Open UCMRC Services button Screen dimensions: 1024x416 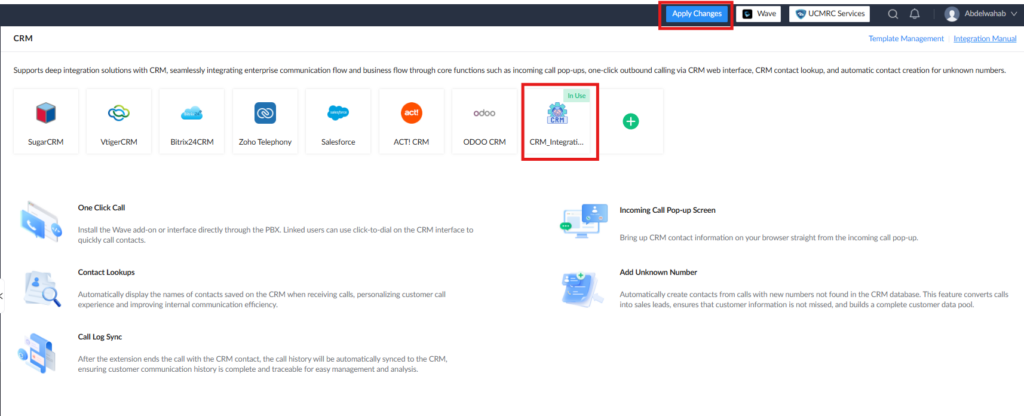[829, 14]
